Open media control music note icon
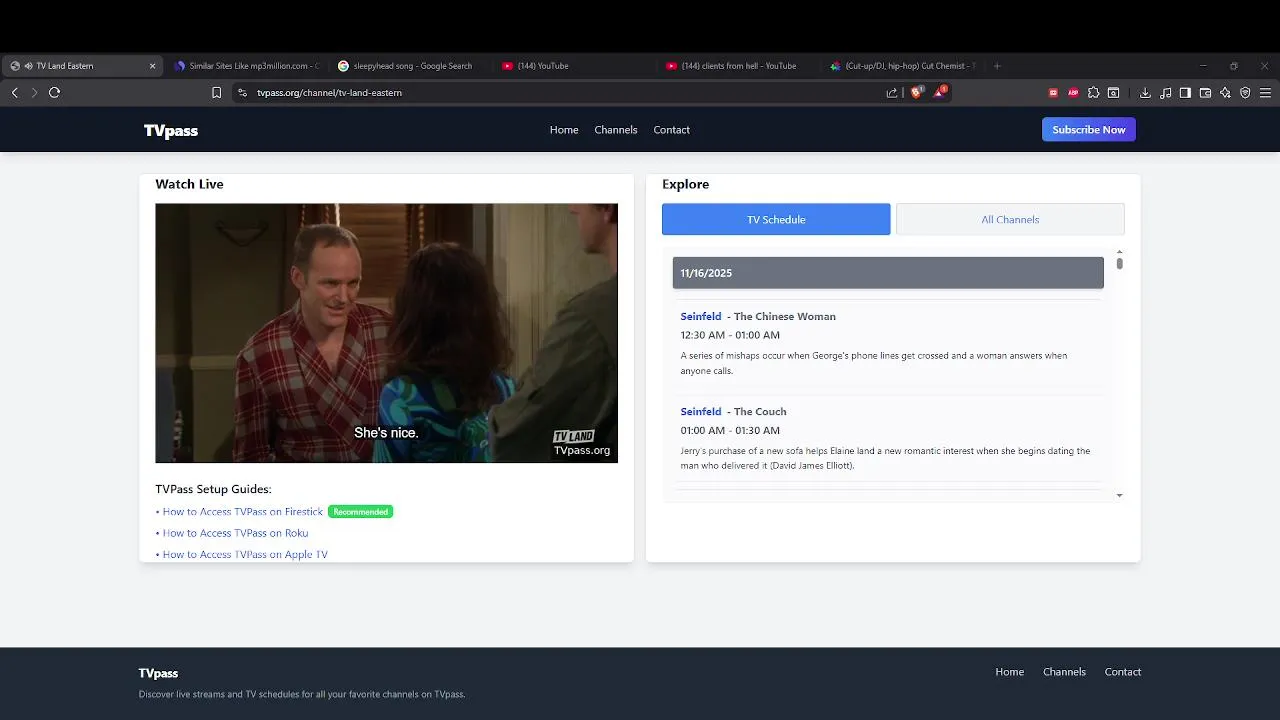 pyautogui.click(x=1165, y=92)
